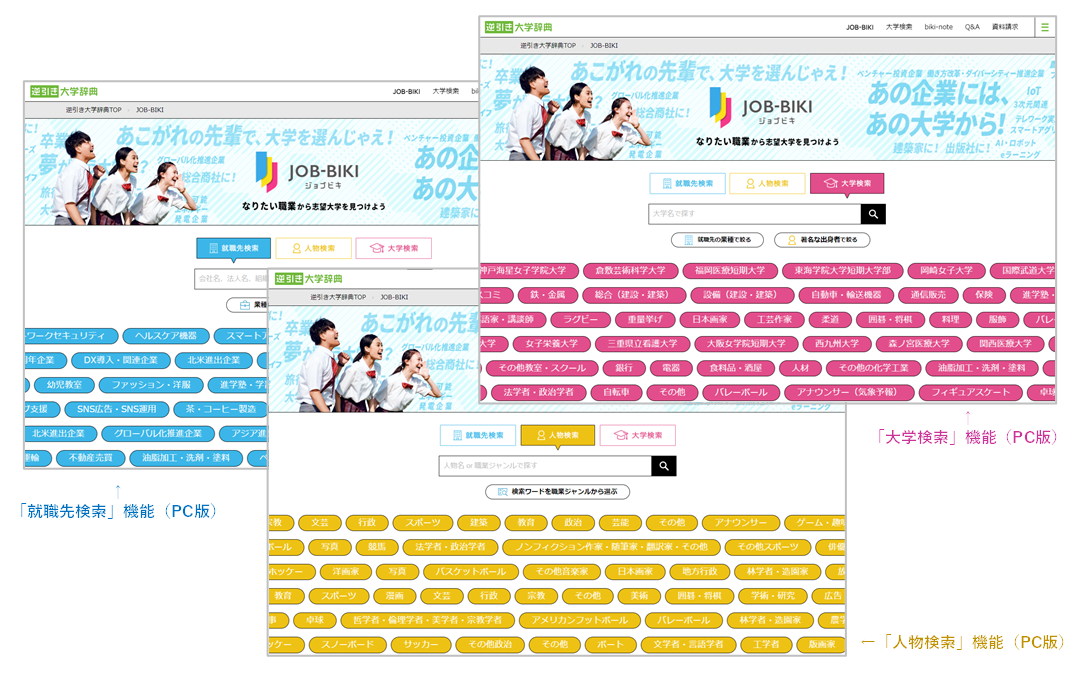Viewport: 1086px width, 678px height.
Task: Select 不動産売買 blue tag
Action: 90,458
